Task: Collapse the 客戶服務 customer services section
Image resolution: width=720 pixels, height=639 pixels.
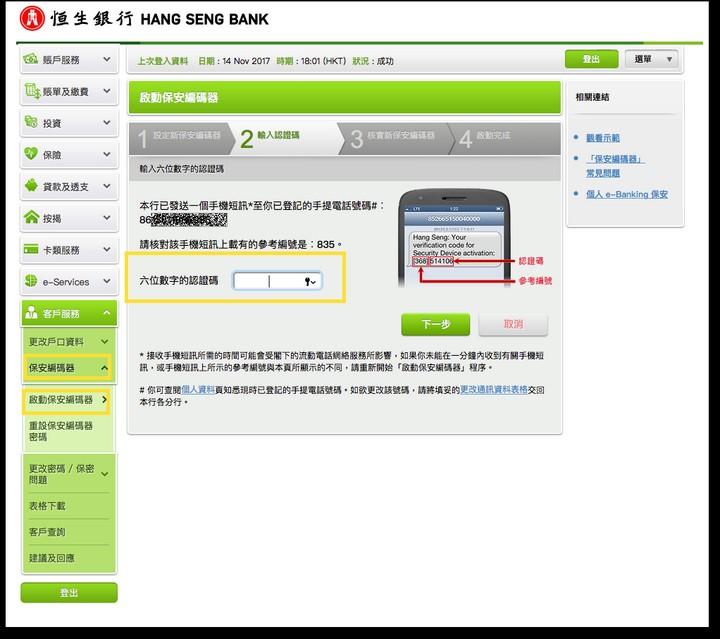Action: [x=106, y=314]
